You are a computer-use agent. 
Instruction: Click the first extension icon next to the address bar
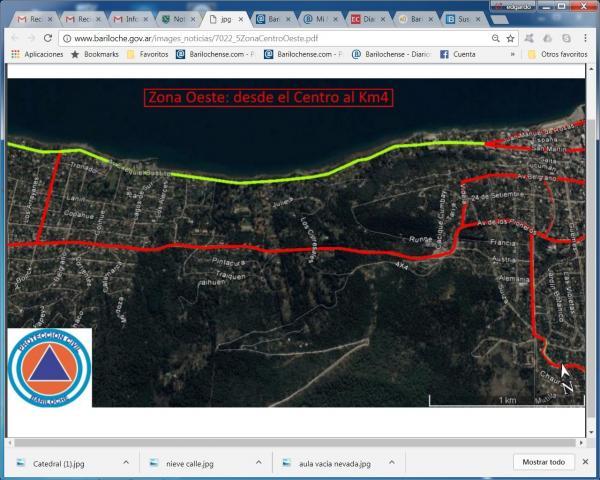(529, 38)
